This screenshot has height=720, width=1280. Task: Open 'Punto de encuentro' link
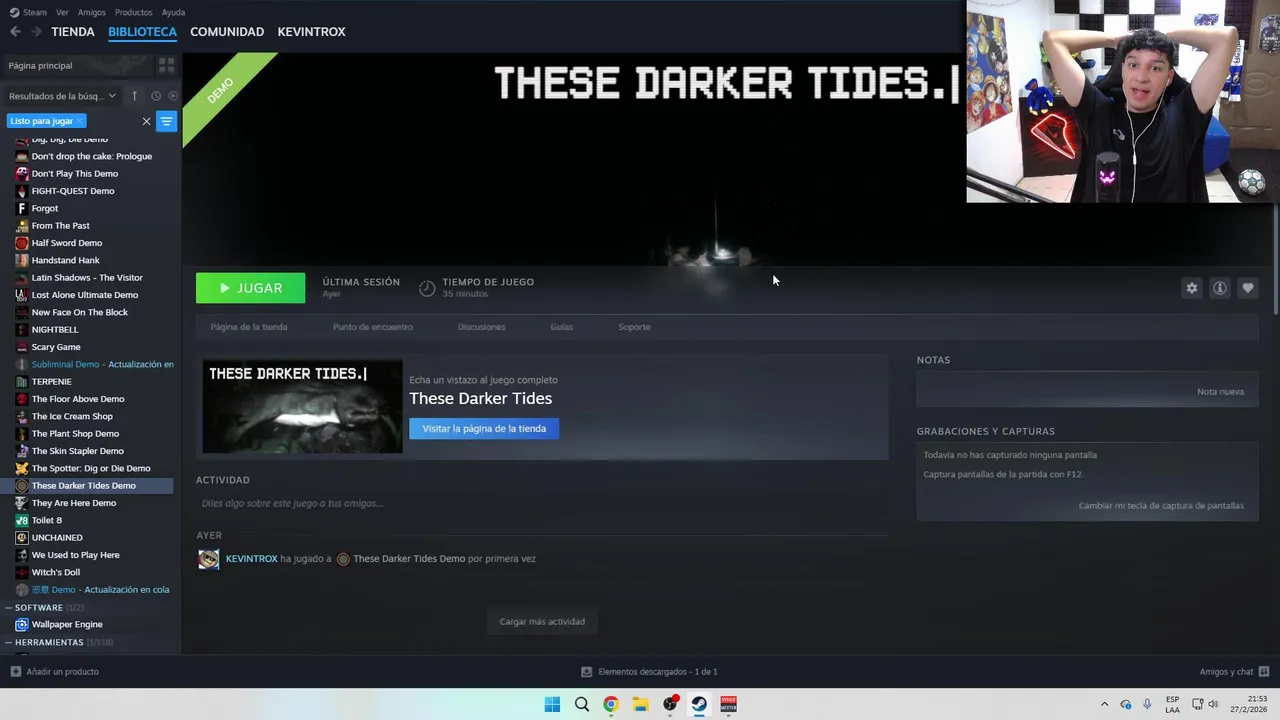(x=373, y=327)
